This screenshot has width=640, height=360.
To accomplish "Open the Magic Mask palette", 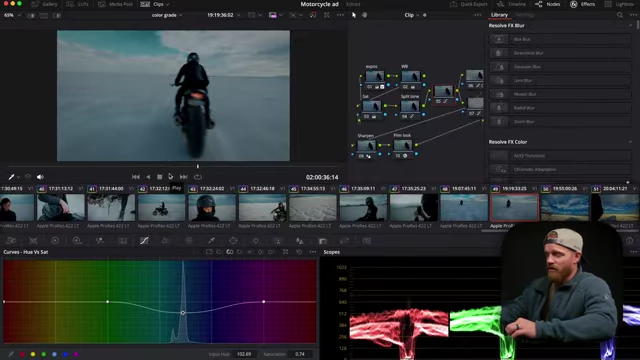I will [x=278, y=241].
